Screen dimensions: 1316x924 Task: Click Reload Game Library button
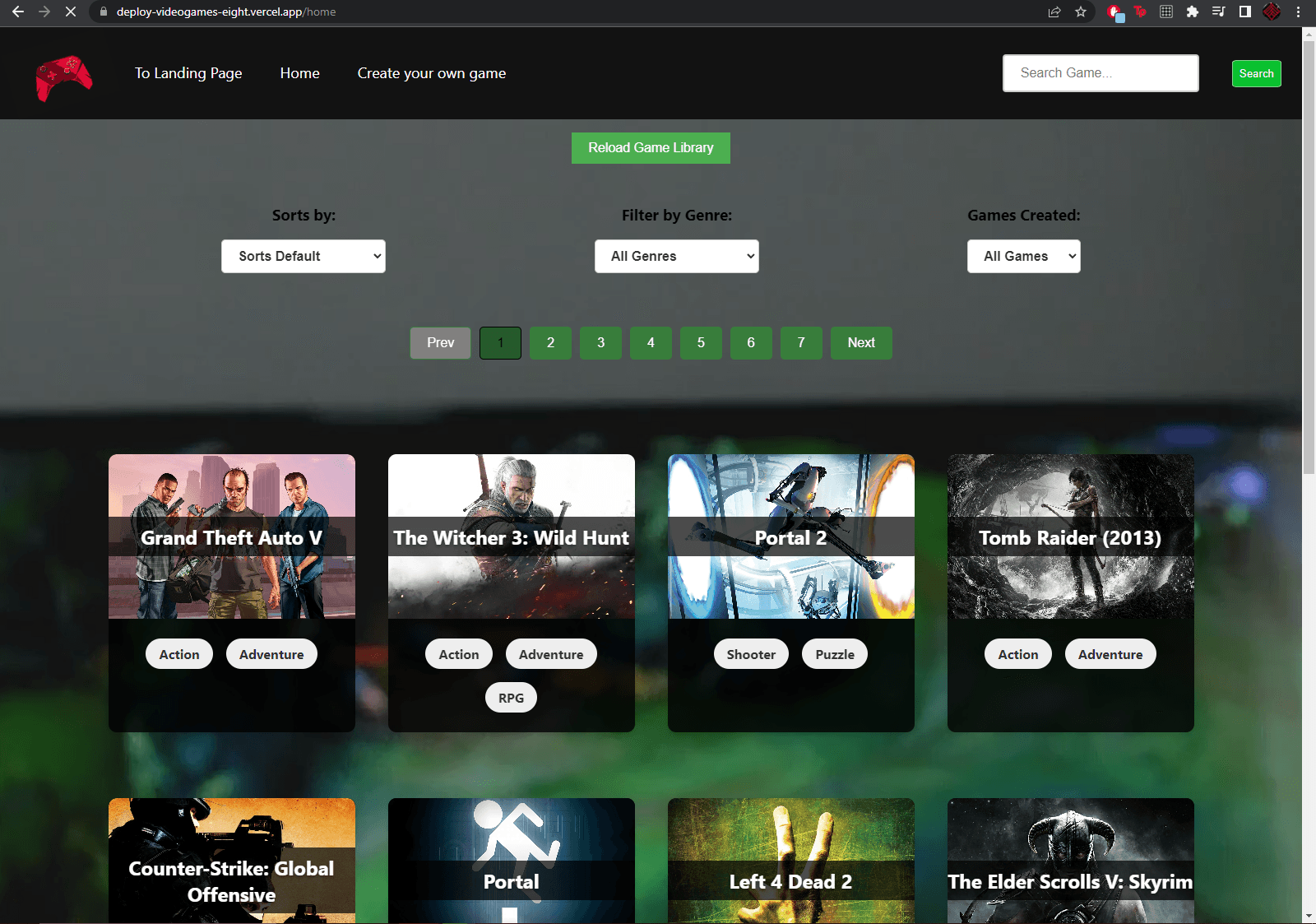(x=651, y=148)
